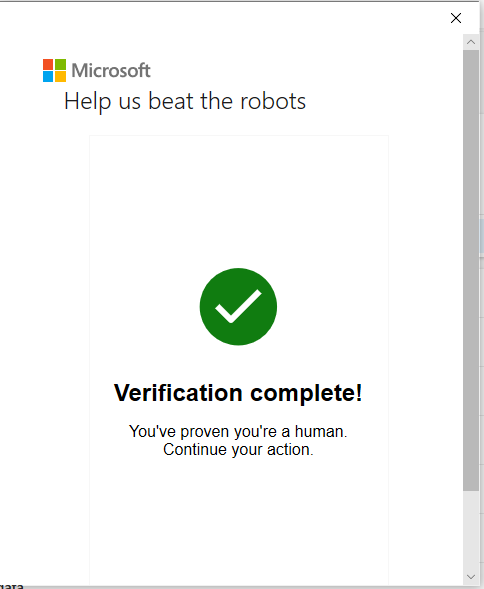Click the red square of the Microsoft logo

point(48,64)
